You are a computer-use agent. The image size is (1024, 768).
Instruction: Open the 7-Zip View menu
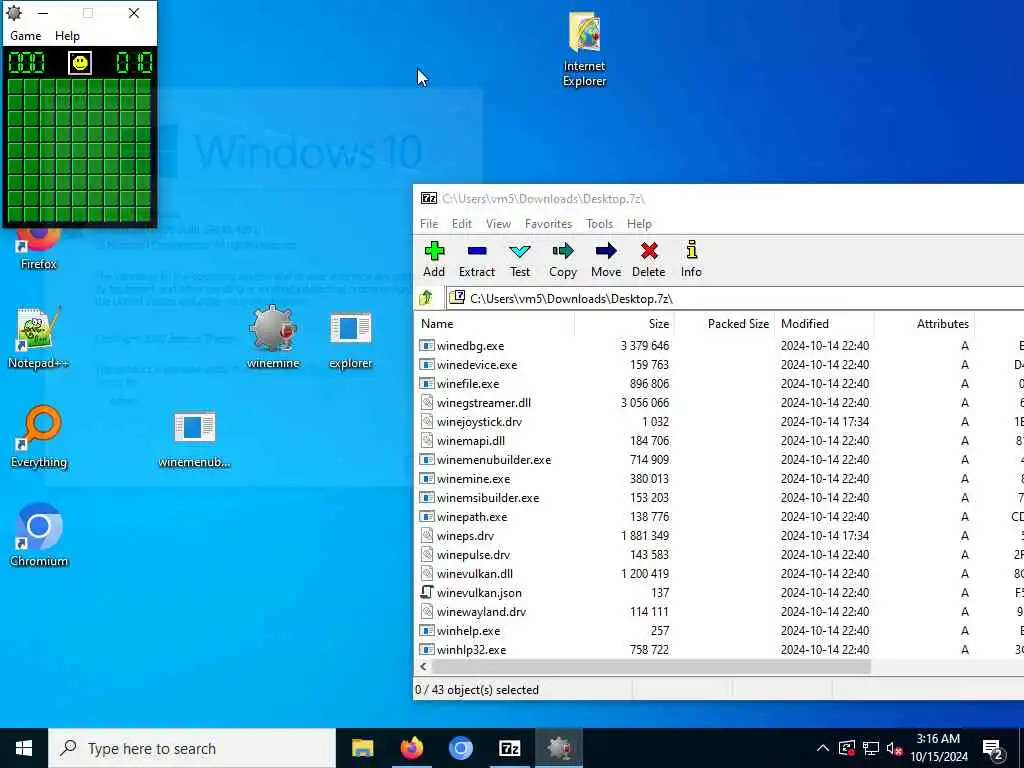pos(498,223)
